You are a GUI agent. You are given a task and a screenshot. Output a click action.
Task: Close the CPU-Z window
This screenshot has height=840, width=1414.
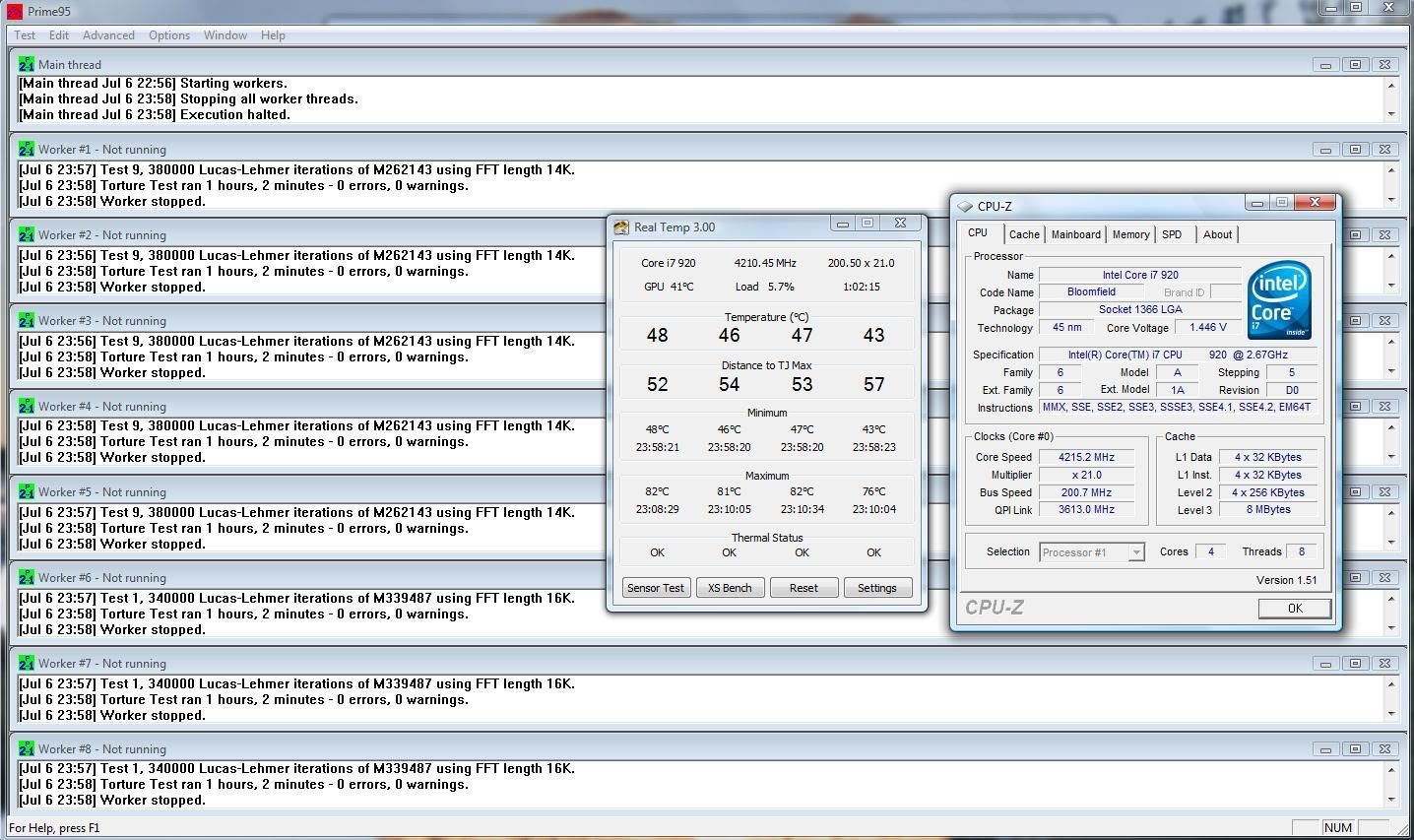tap(1315, 202)
